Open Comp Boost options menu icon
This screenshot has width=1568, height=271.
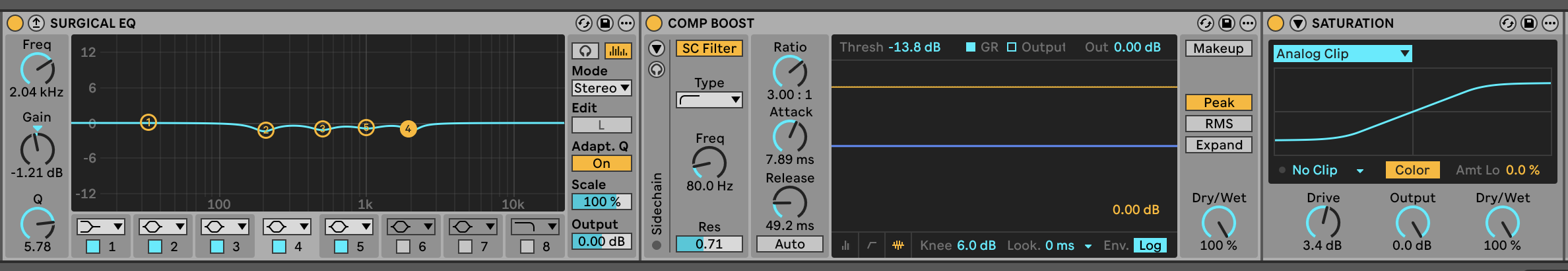(1248, 23)
